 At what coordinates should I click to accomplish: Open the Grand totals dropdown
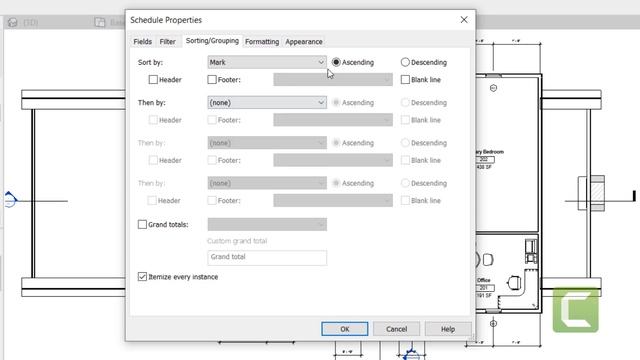(267, 224)
